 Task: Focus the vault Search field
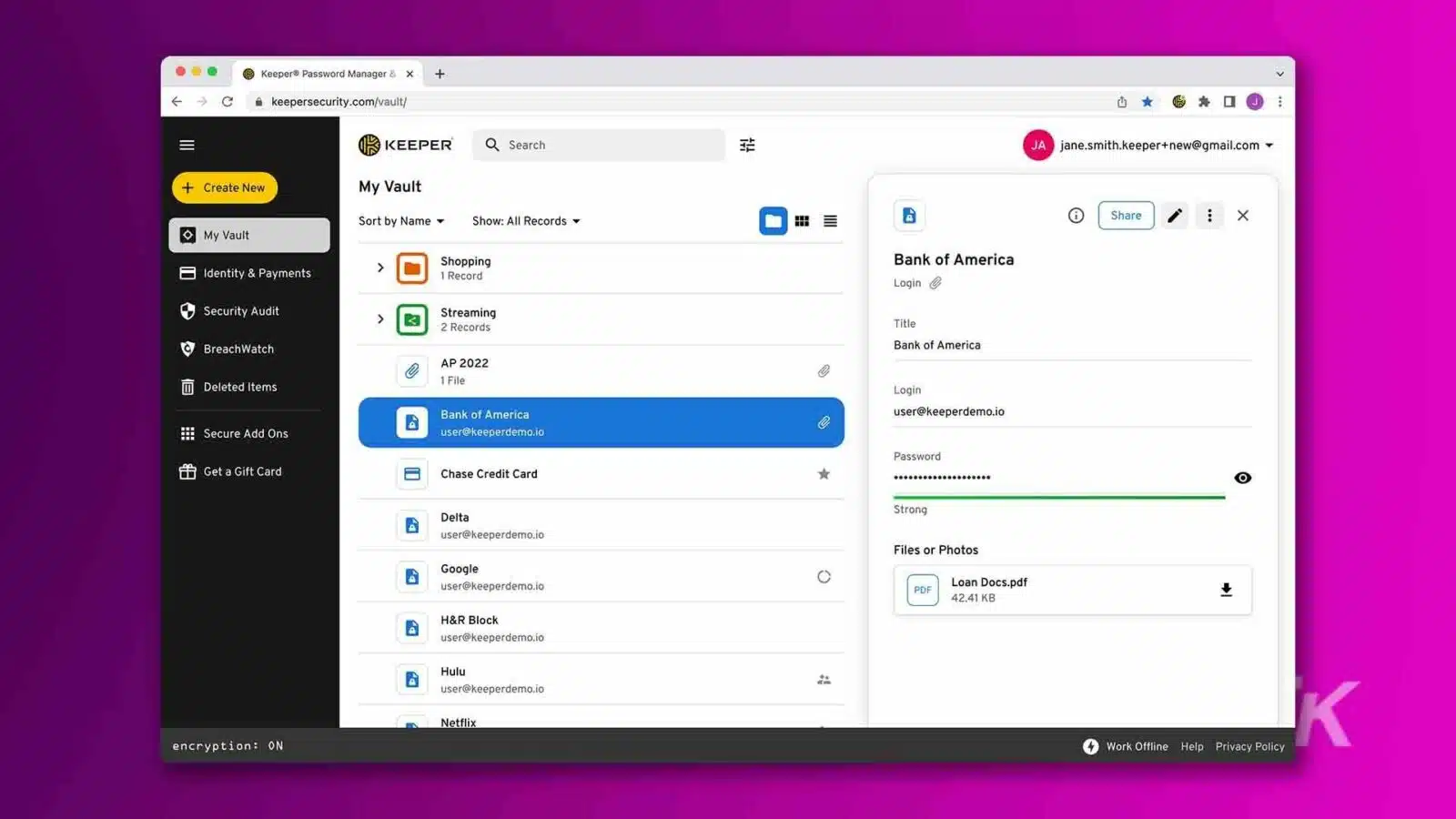pyautogui.click(x=599, y=145)
